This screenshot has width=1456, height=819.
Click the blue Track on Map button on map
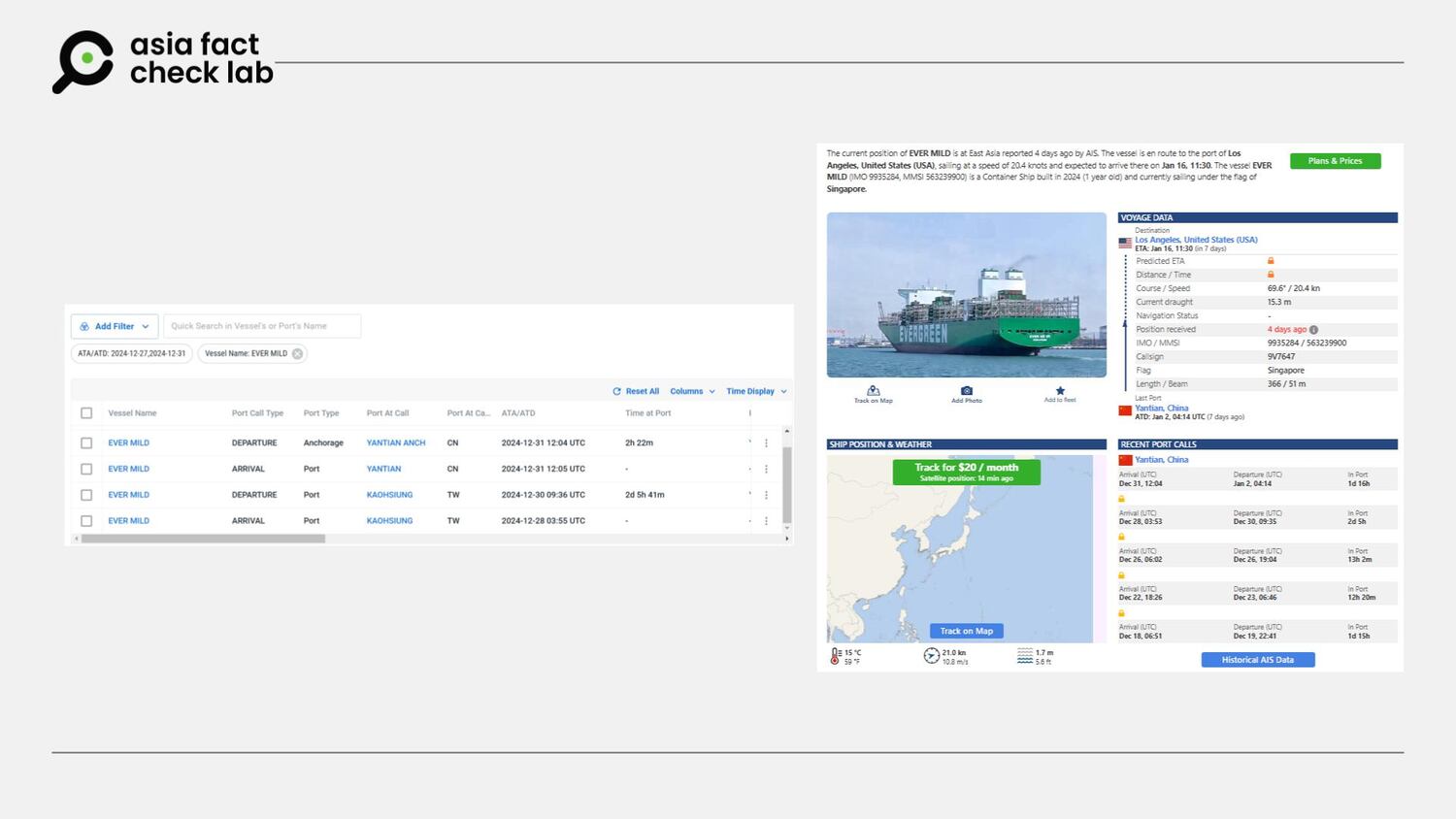(966, 631)
